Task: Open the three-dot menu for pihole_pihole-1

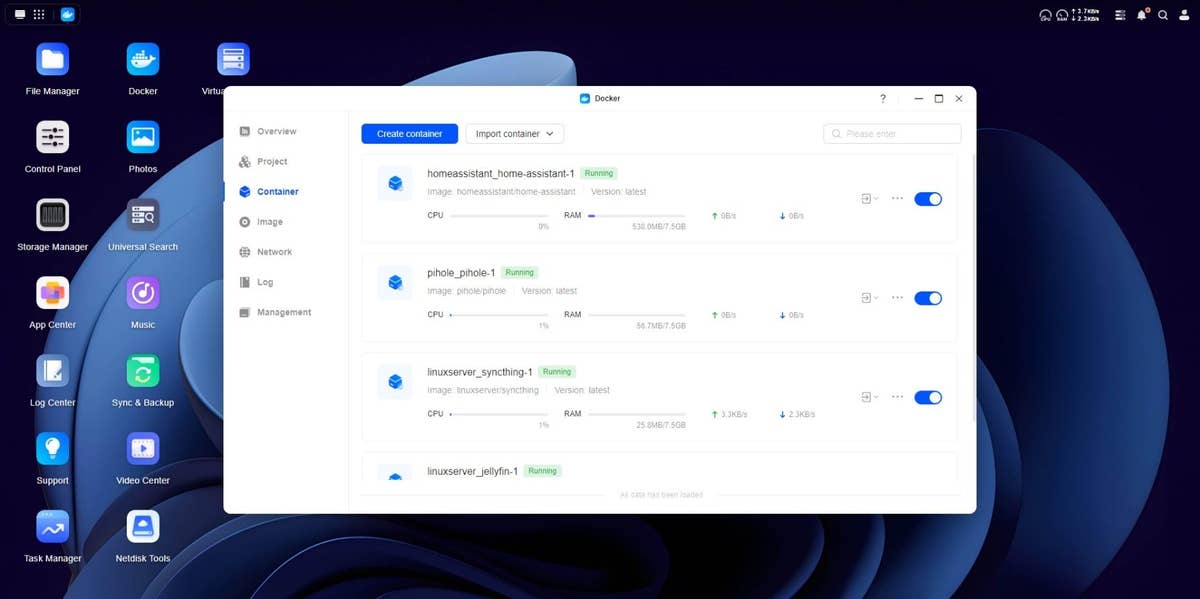Action: (x=897, y=298)
